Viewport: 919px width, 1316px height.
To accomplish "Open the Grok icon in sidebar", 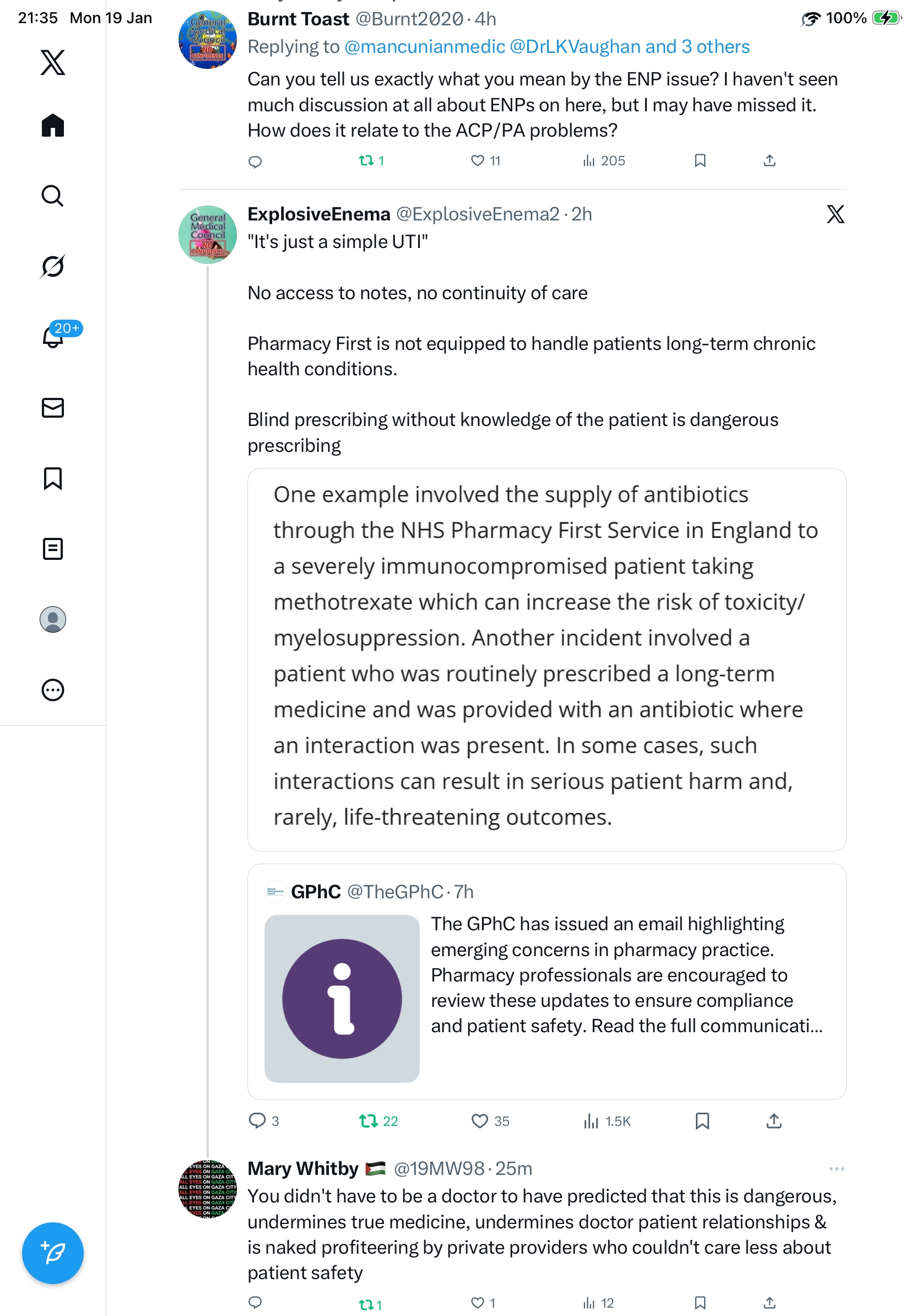I will (53, 266).
